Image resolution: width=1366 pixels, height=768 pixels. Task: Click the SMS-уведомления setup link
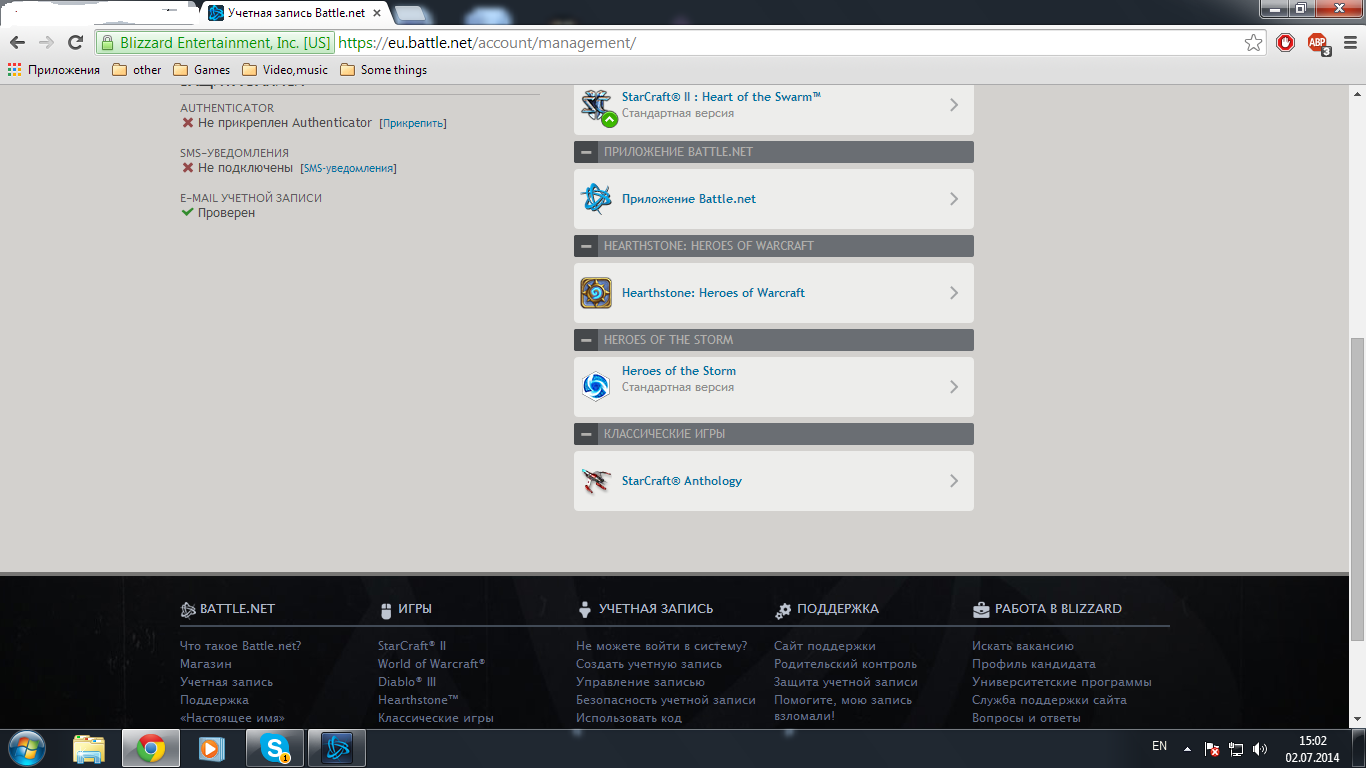(348, 169)
